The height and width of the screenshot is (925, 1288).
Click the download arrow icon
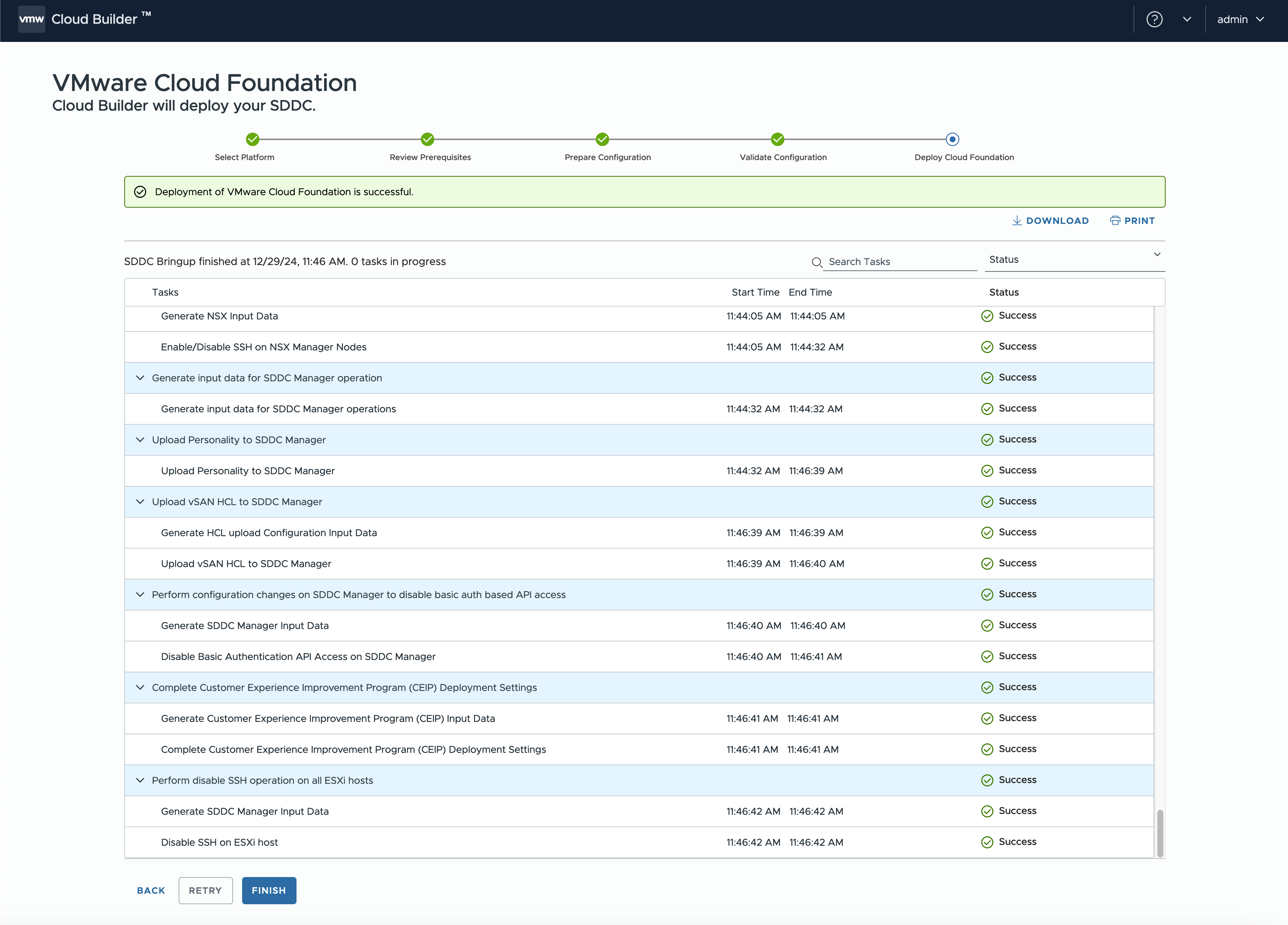pyautogui.click(x=1016, y=221)
